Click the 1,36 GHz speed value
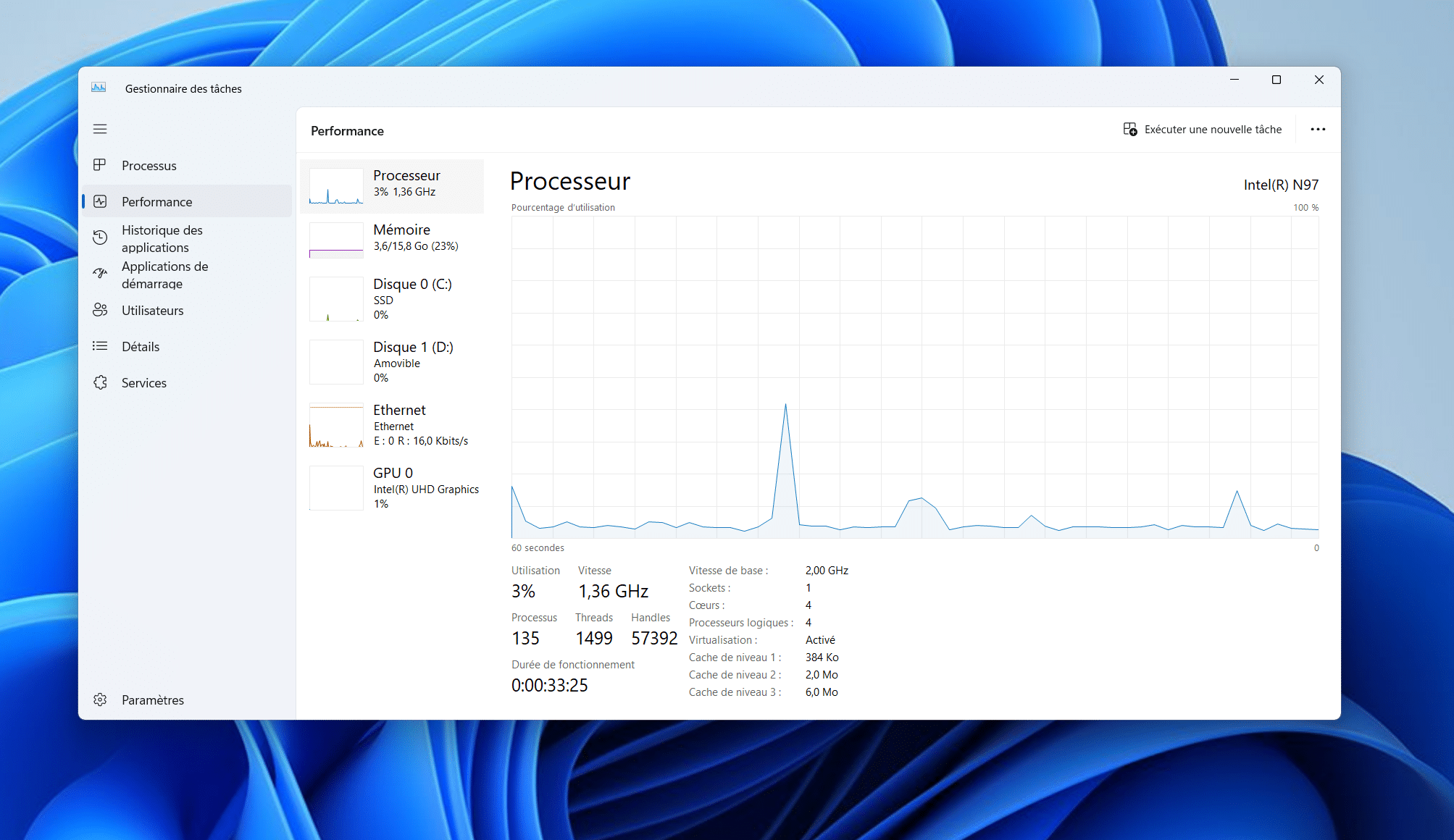The width and height of the screenshot is (1454, 840). [613, 592]
